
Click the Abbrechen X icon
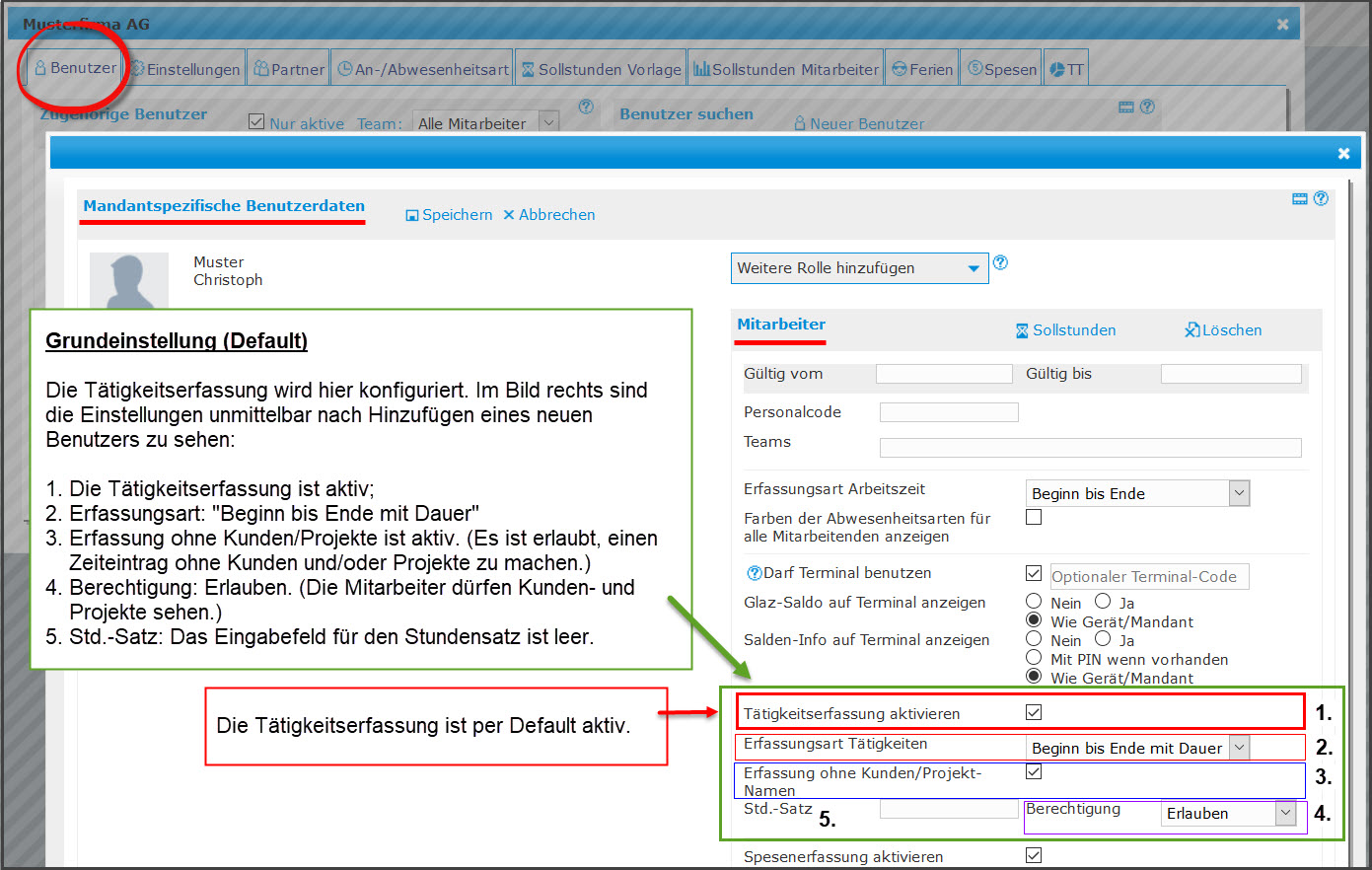coord(509,215)
